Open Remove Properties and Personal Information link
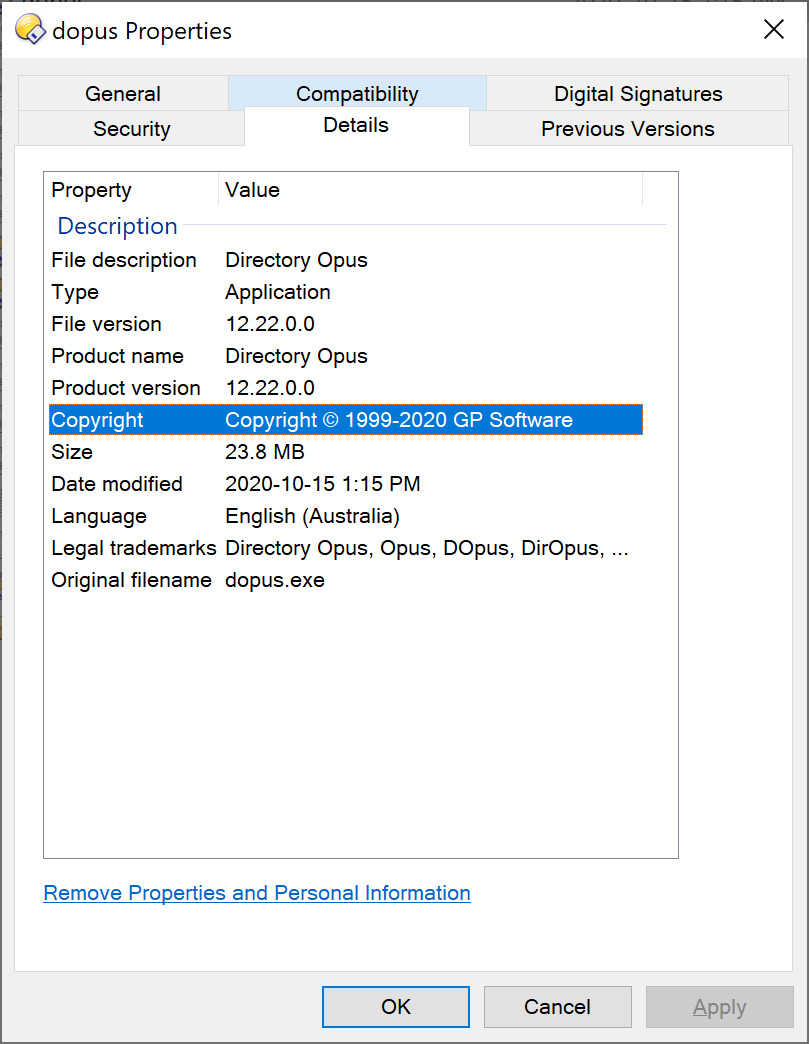The height and width of the screenshot is (1044, 809). coord(257,893)
